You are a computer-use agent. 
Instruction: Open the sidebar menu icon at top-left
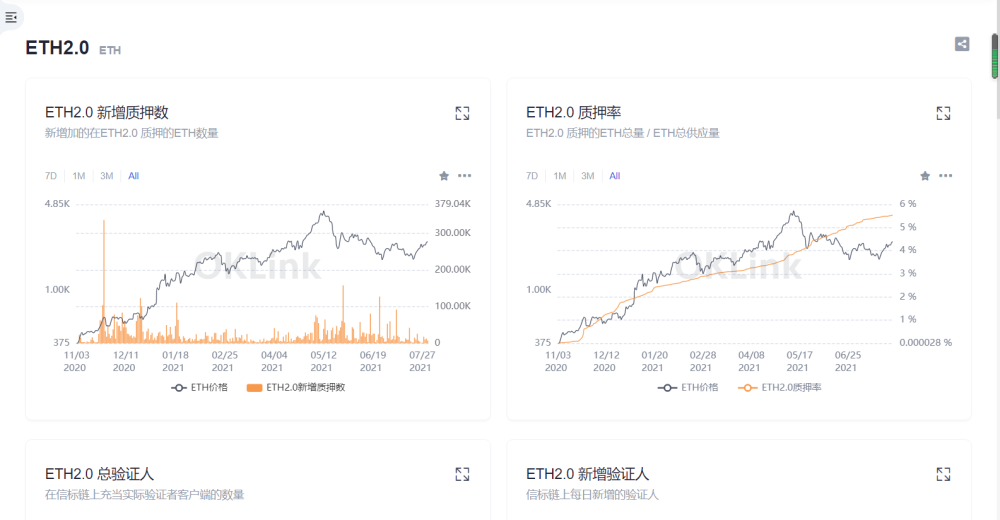click(x=11, y=17)
